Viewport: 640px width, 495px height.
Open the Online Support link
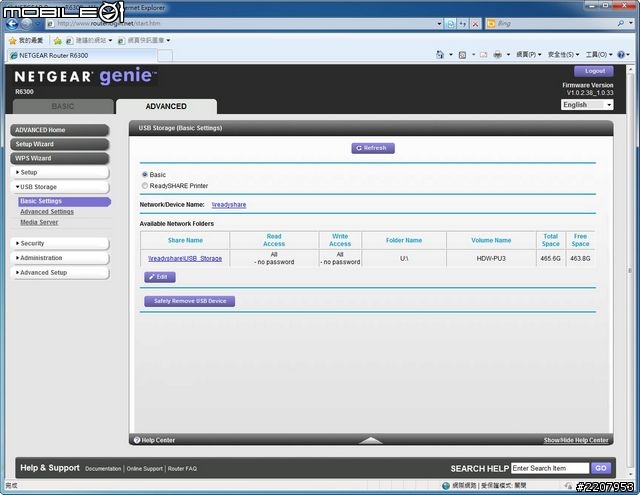point(144,469)
